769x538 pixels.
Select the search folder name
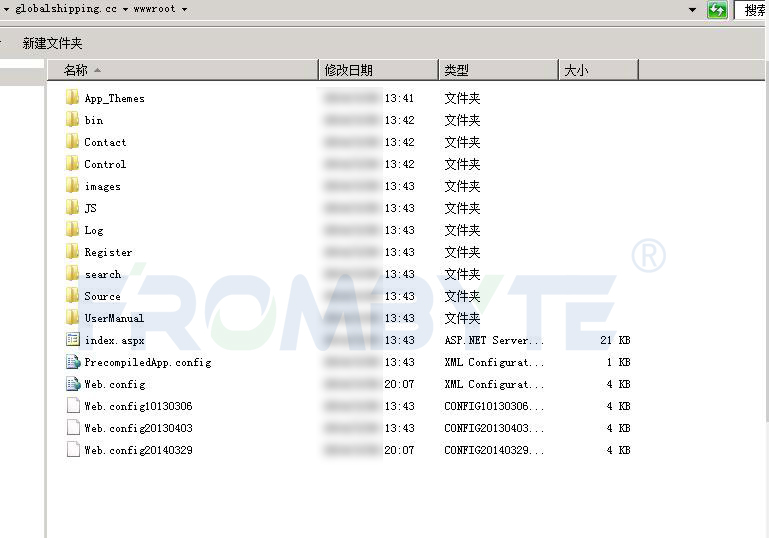pos(103,274)
